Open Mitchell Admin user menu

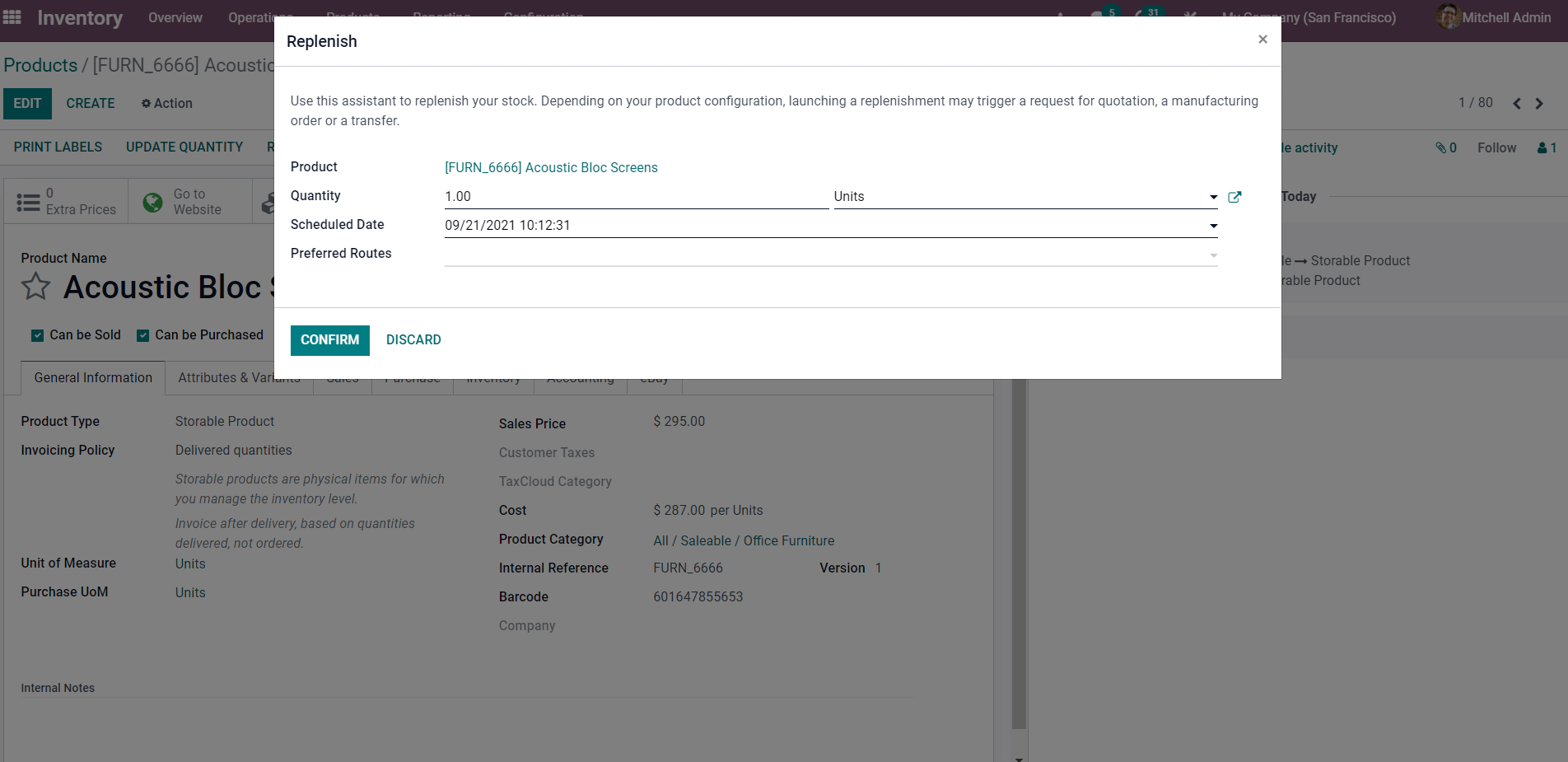click(x=1493, y=17)
